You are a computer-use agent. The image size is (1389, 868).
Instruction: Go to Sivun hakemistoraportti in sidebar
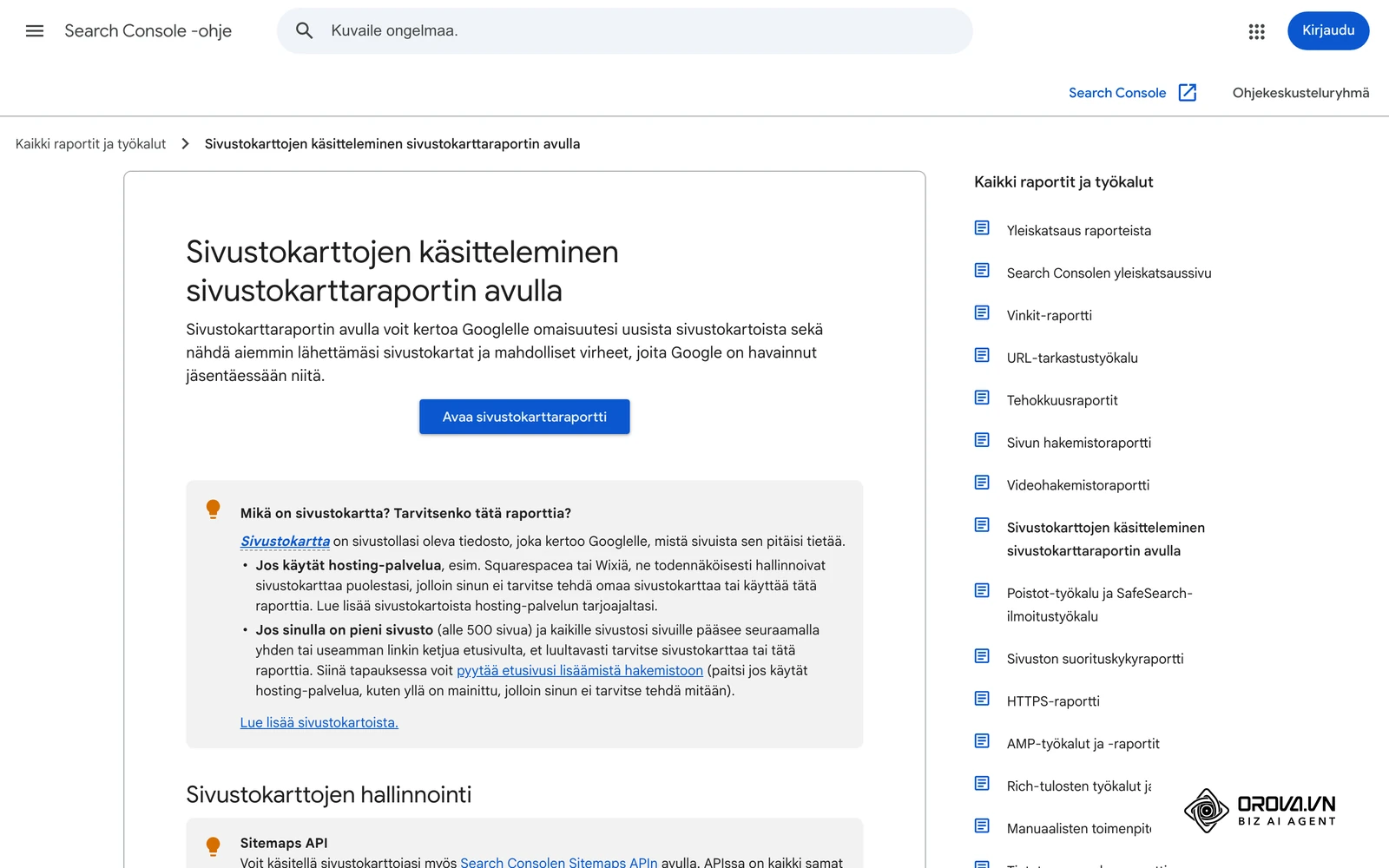1079,444
